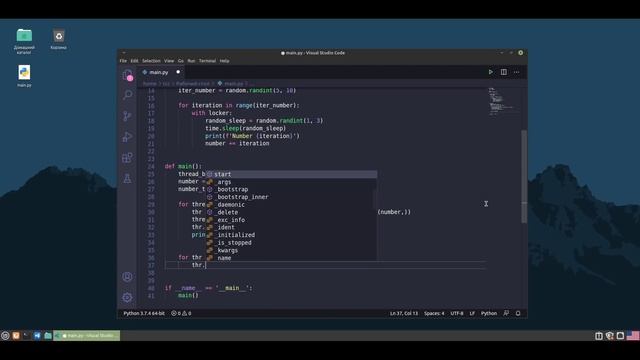Run Python file with play button
This screenshot has height=360, width=640.
click(x=491, y=72)
